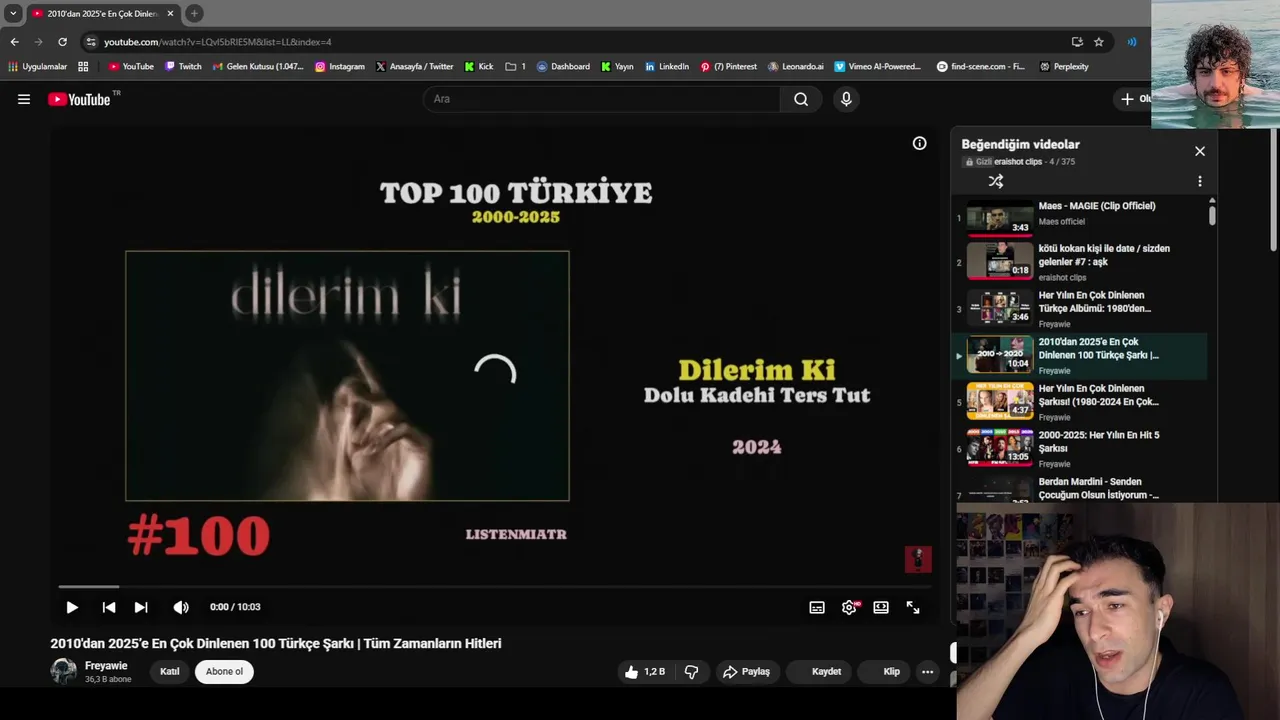Play the video
This screenshot has width=1280, height=720.
pyautogui.click(x=72, y=607)
